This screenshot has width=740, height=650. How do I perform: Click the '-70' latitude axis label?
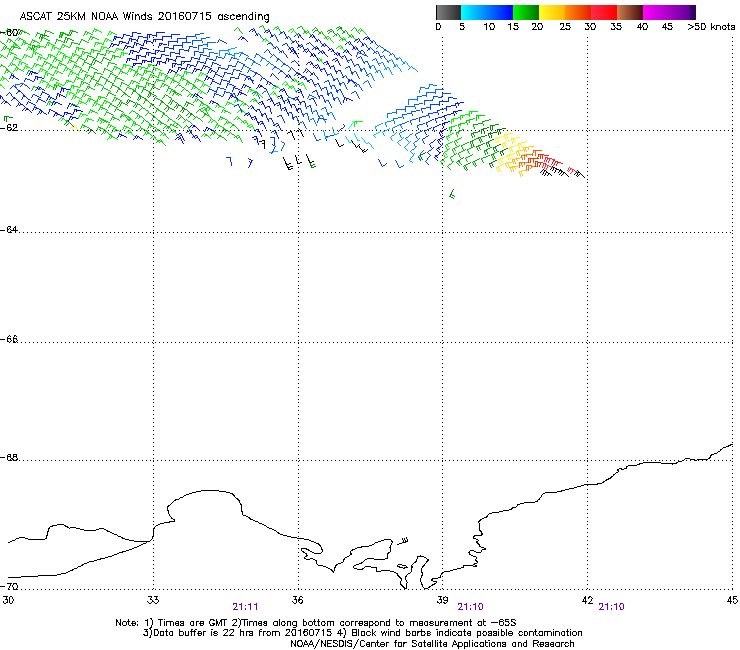coord(9,586)
